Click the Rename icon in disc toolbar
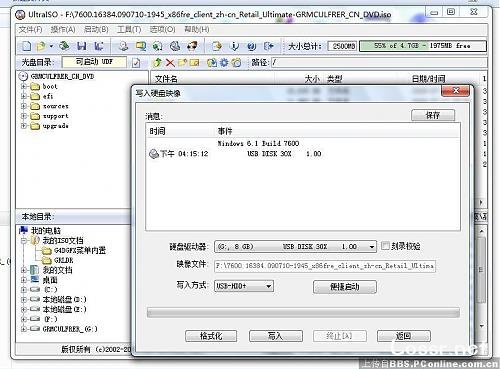Image resolution: width=500 pixels, height=369 pixels. 194,62
